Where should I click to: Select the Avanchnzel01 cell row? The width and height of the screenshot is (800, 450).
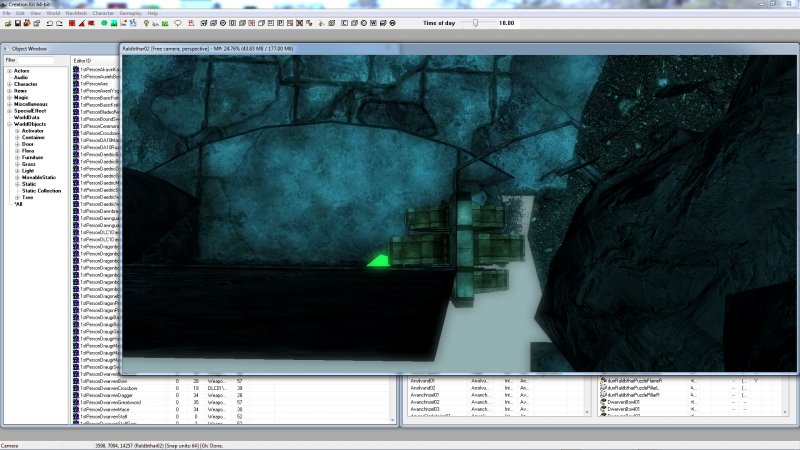click(495, 395)
